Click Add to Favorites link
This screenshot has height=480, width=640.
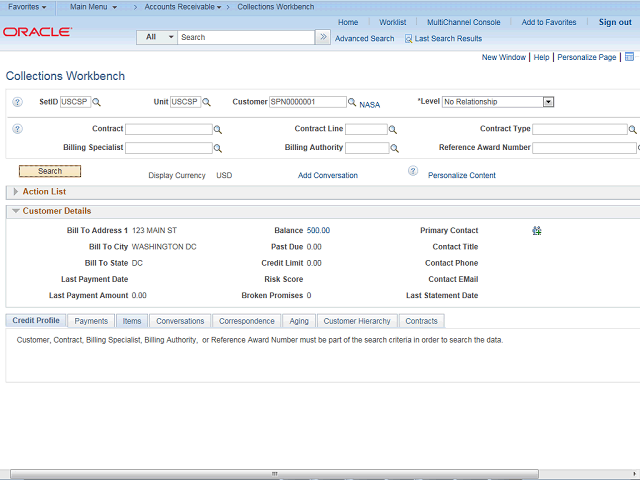pos(549,22)
